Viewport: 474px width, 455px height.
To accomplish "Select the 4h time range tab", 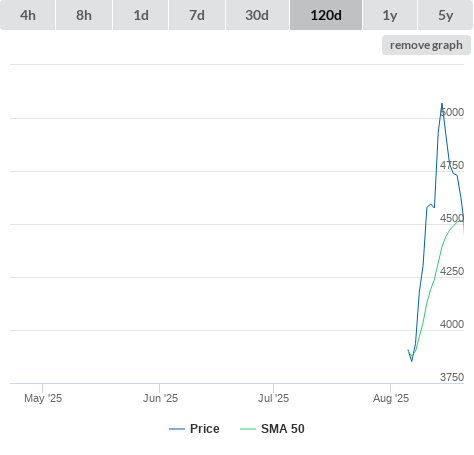I will [27, 15].
